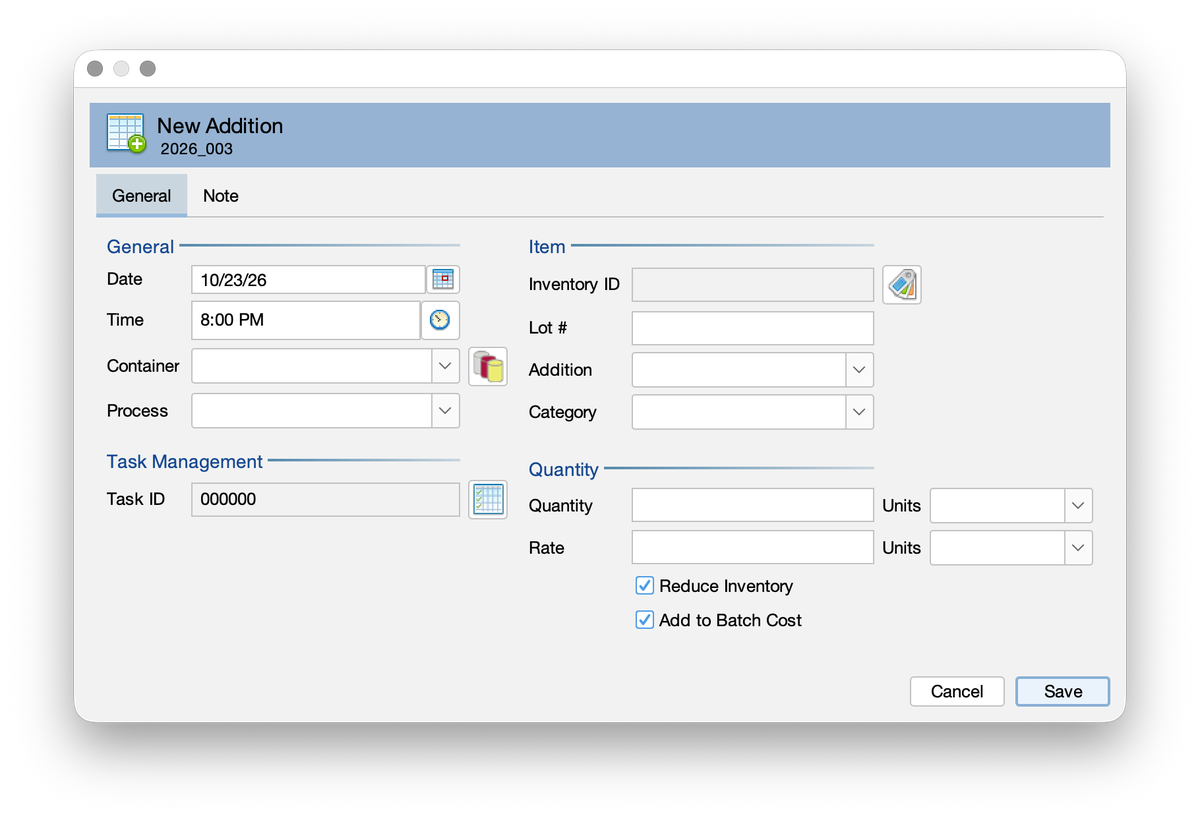Click the New Addition title text
Screen dimensions: 1200x820
pos(220,126)
